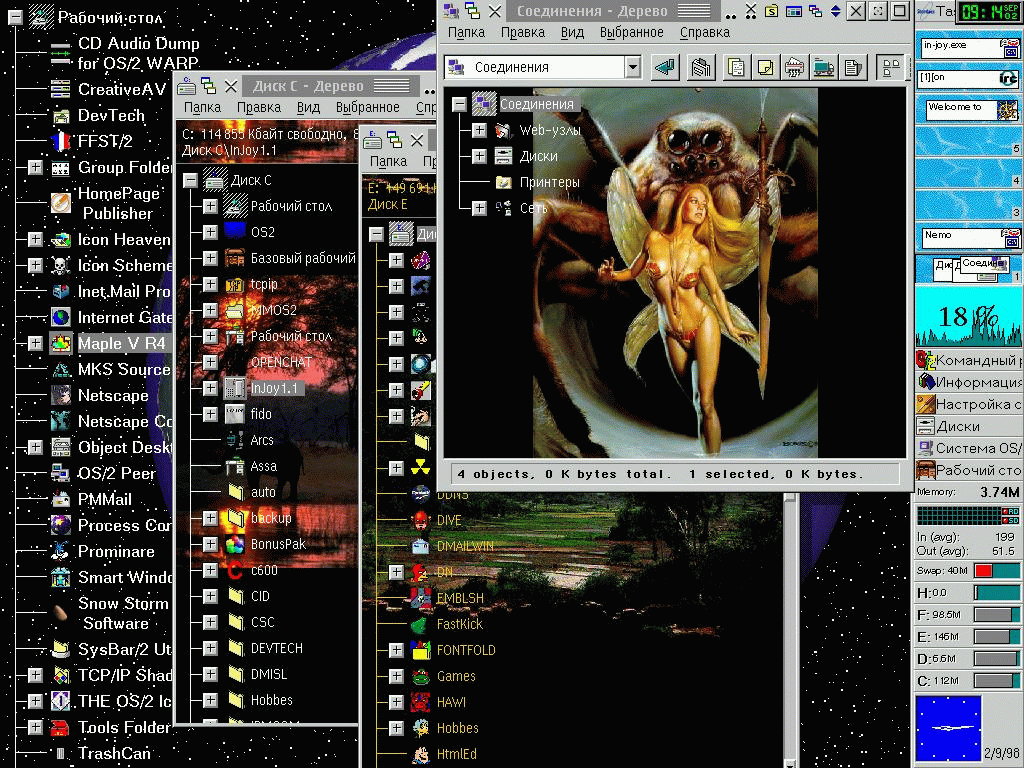Select InJoy1.1 folder in Диск C tree
1024x768 pixels.
(264, 388)
